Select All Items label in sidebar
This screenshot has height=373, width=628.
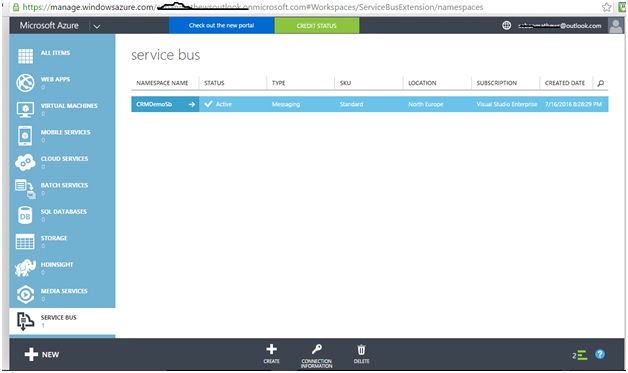(x=55, y=52)
